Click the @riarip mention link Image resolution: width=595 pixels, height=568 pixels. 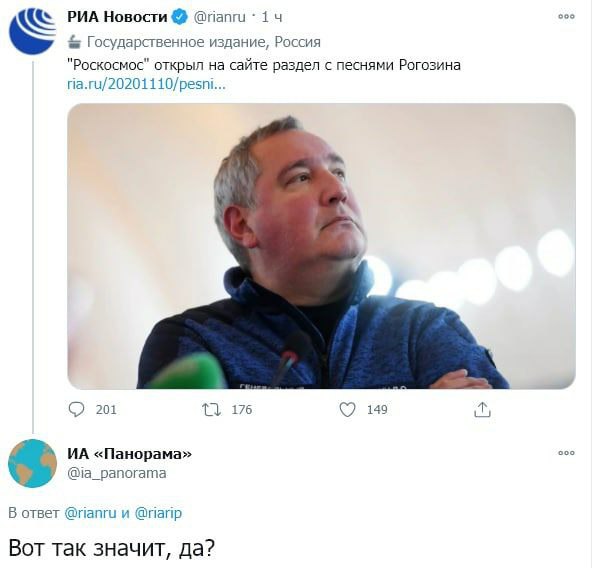pyautogui.click(x=158, y=513)
